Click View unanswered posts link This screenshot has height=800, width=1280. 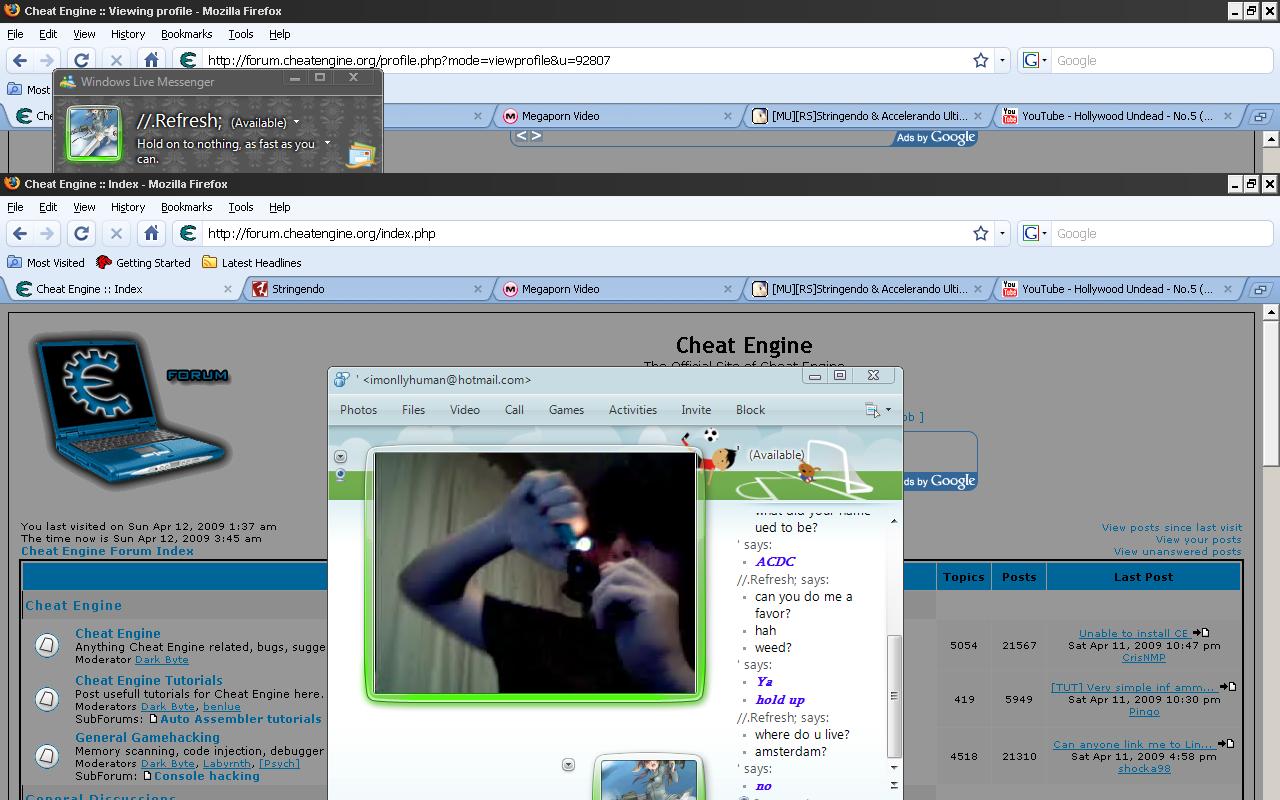click(x=1178, y=552)
